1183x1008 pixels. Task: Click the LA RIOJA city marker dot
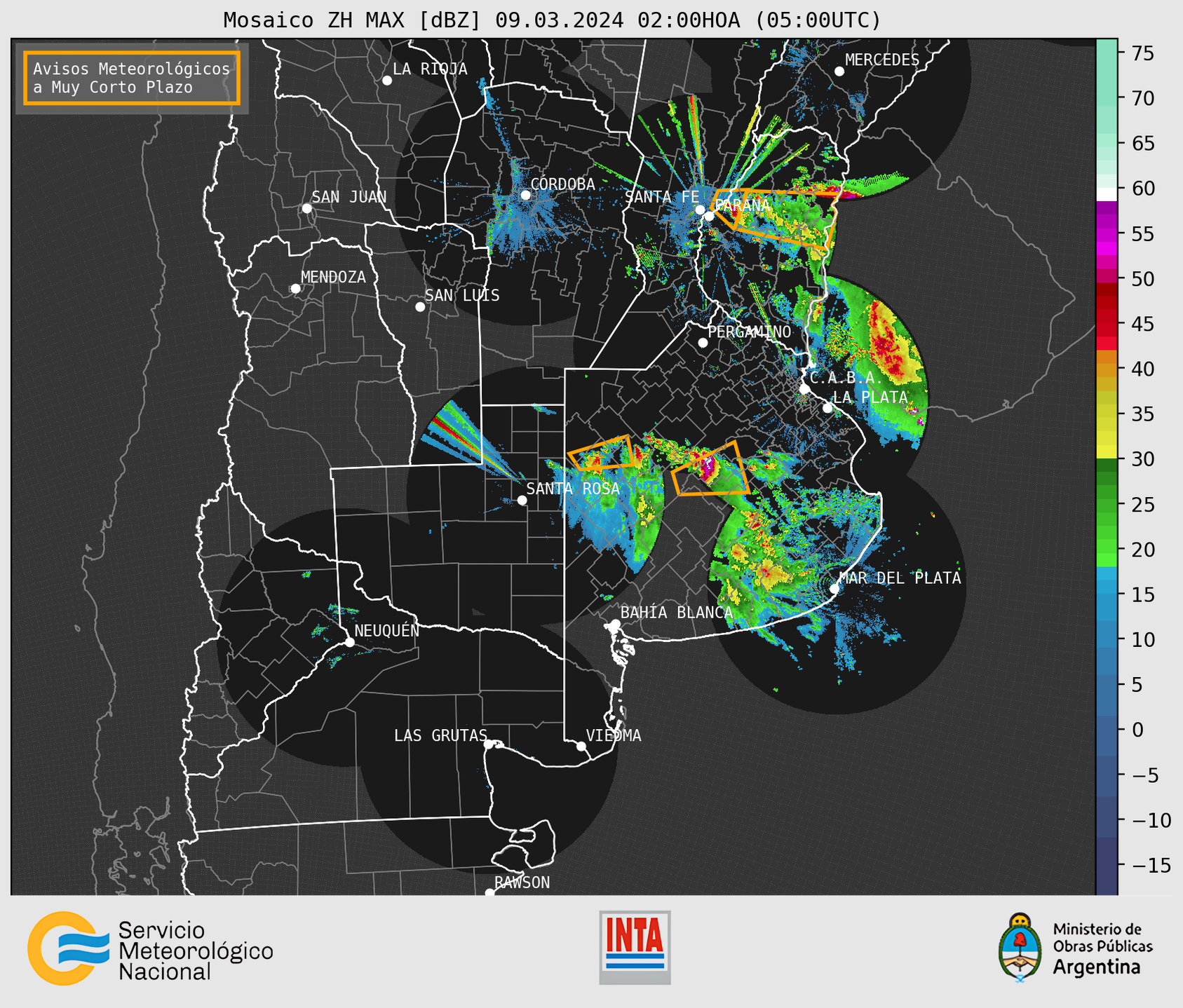(387, 81)
